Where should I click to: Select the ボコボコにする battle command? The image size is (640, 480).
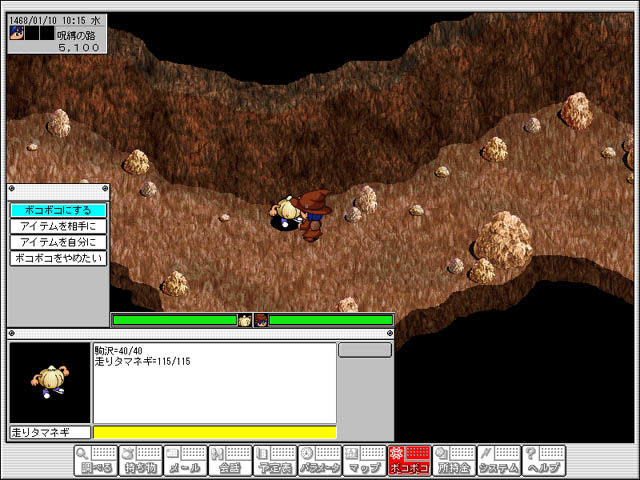[x=58, y=211]
